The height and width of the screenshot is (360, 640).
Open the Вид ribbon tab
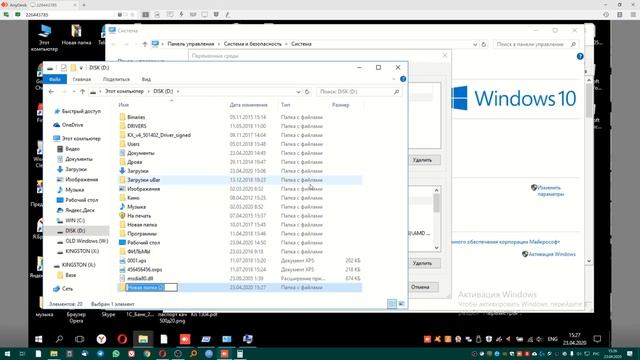[x=146, y=79]
